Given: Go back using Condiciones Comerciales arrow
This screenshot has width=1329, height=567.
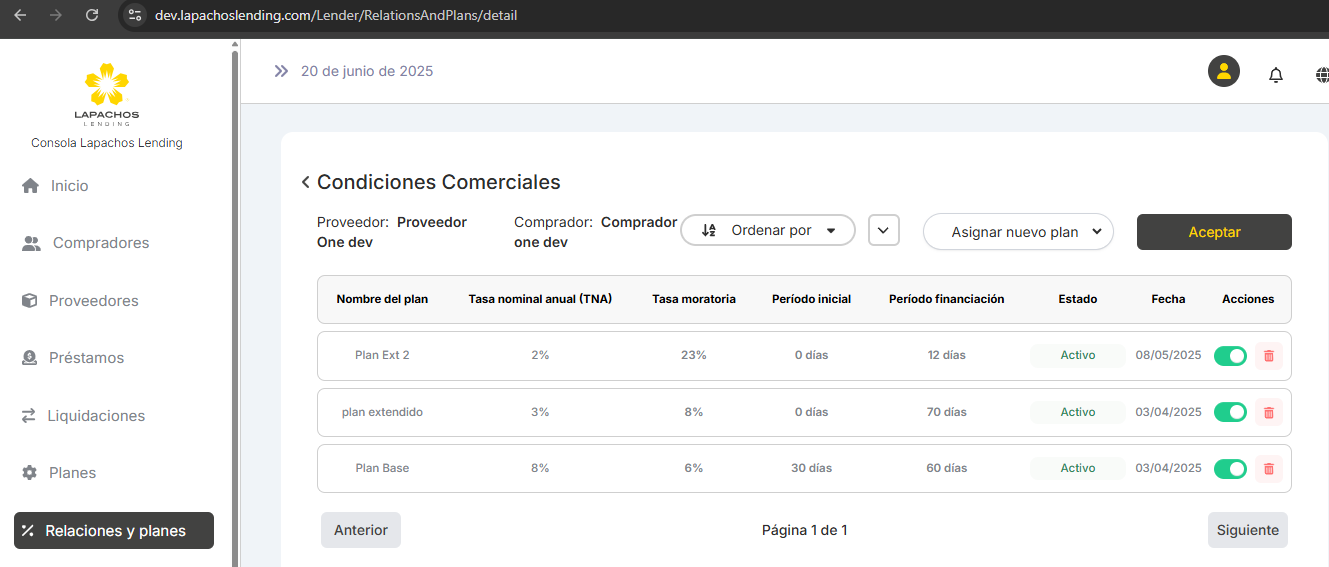Looking at the screenshot, I should click(x=306, y=182).
